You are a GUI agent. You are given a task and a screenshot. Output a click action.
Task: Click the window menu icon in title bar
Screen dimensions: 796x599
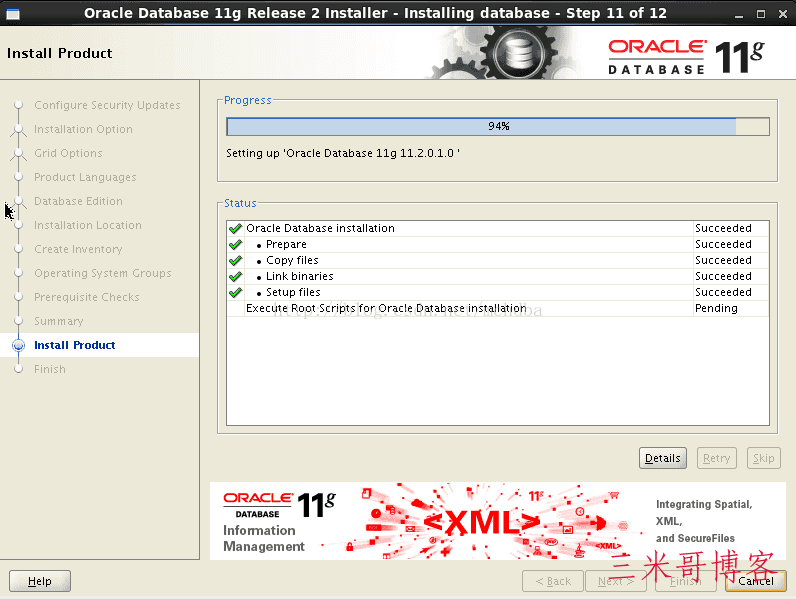[x=13, y=14]
